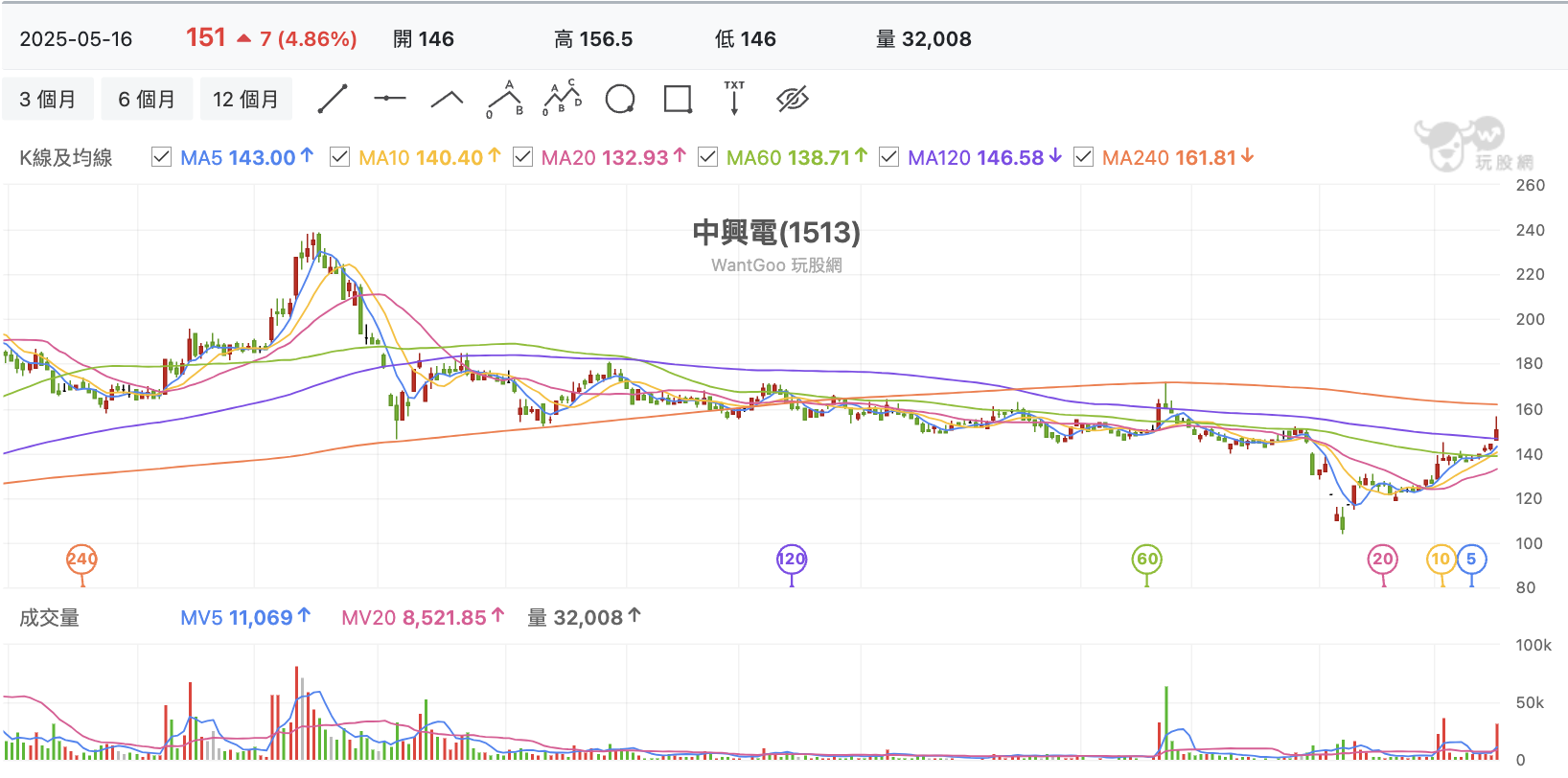1568x778 pixels.
Task: Select the TXT text annotation tool
Action: 734,99
